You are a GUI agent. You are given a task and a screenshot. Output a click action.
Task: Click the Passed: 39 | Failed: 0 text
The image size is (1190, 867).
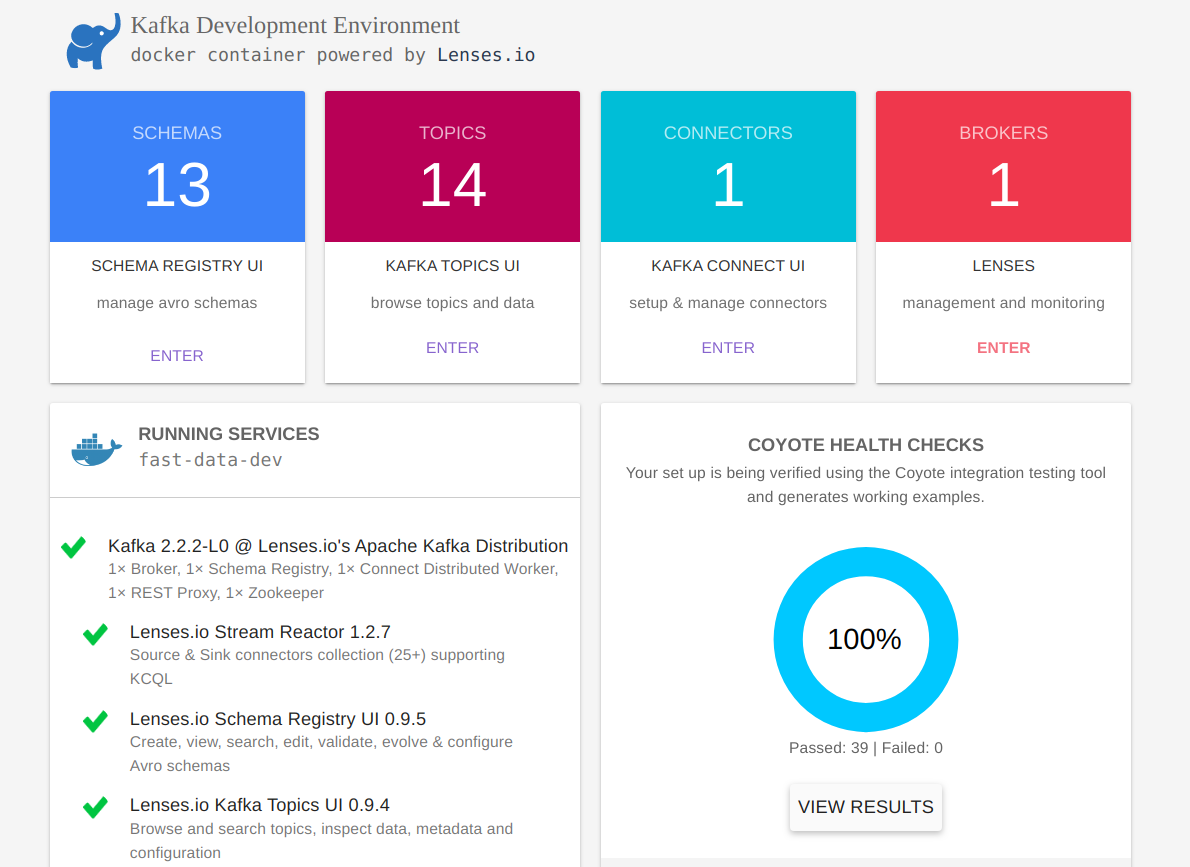tap(865, 747)
